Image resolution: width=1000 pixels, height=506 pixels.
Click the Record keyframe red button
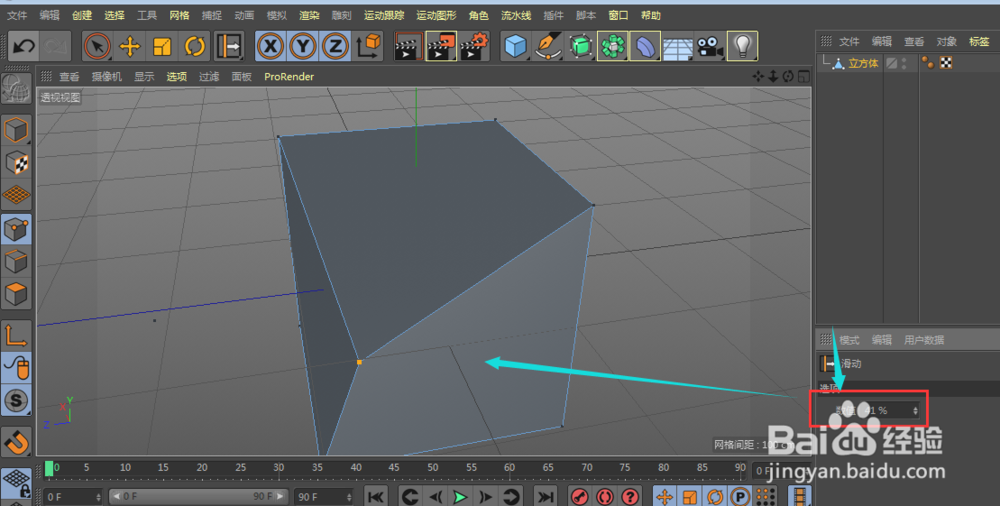[580, 496]
